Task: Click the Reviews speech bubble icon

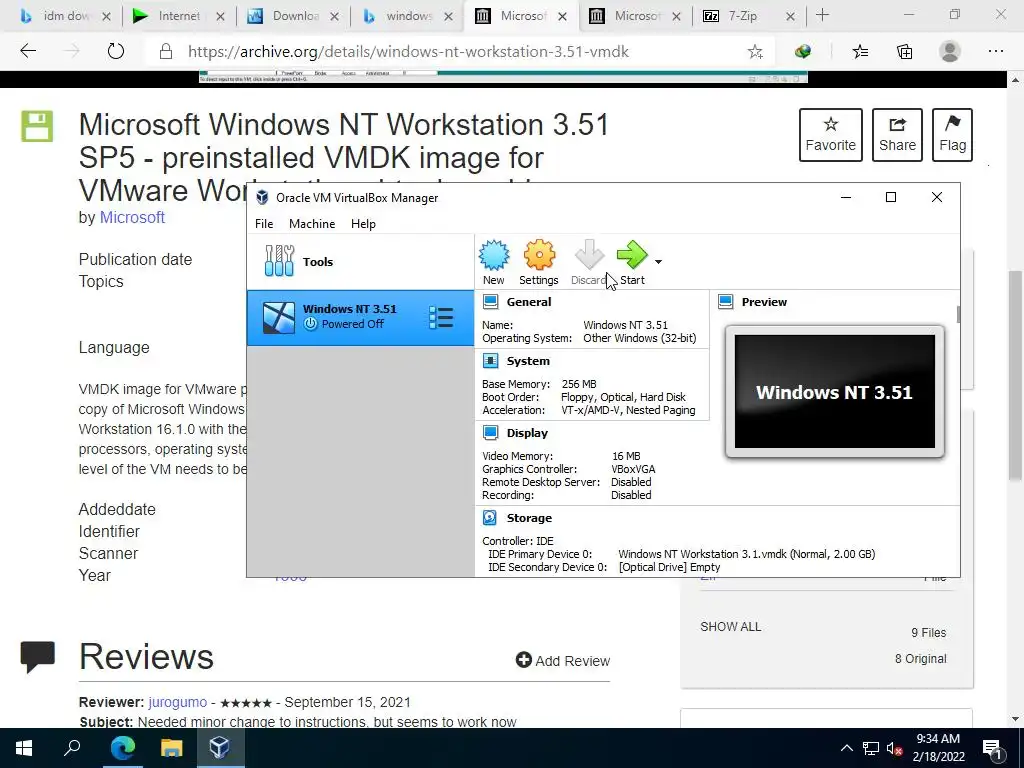Action: click(x=38, y=656)
